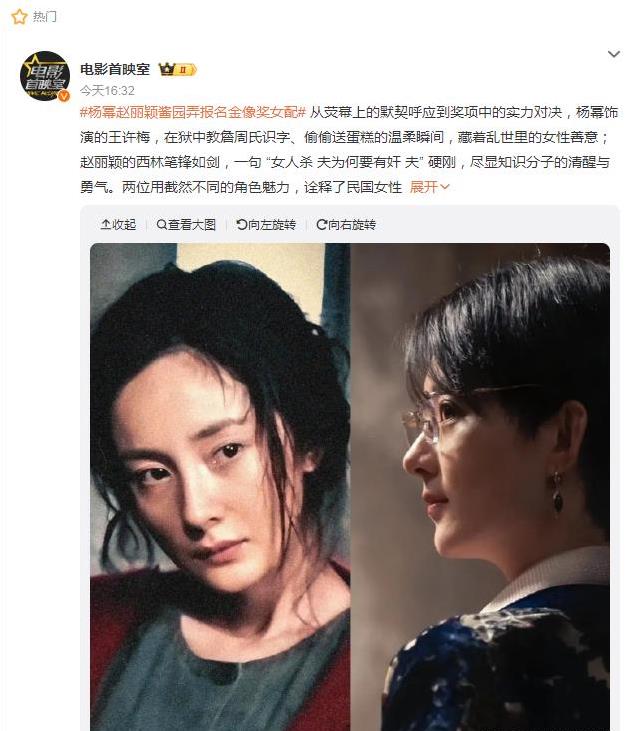Select 查看大图 in image toolbar

[187, 225]
